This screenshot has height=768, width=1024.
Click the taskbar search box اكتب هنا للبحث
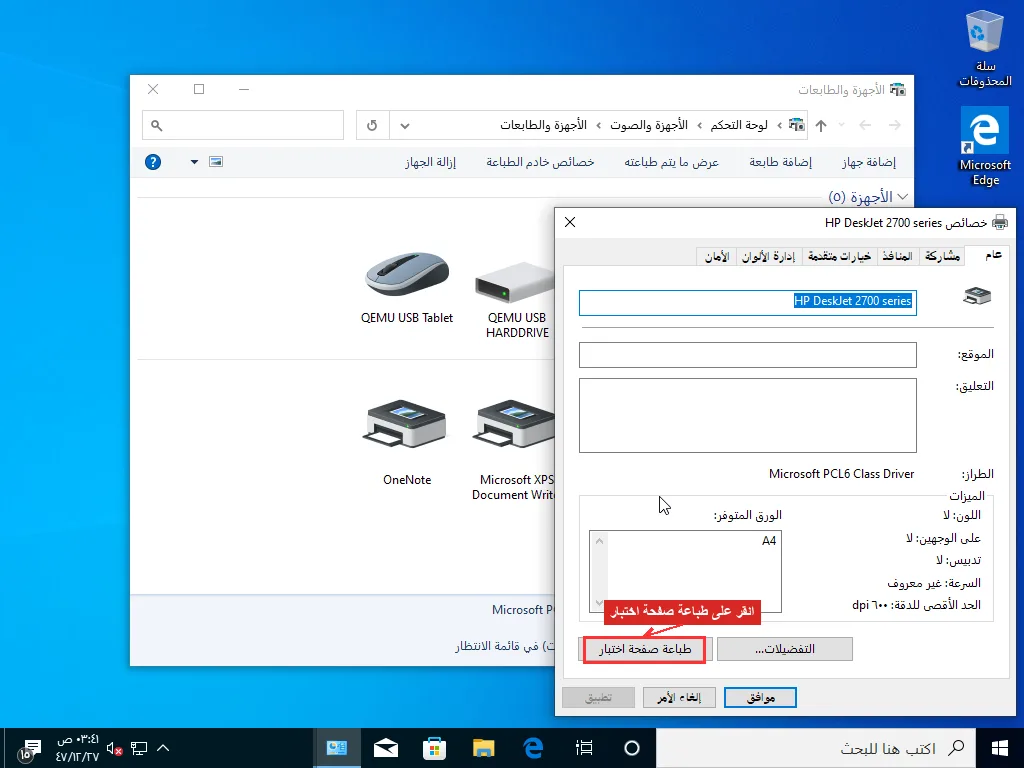pyautogui.click(x=816, y=748)
